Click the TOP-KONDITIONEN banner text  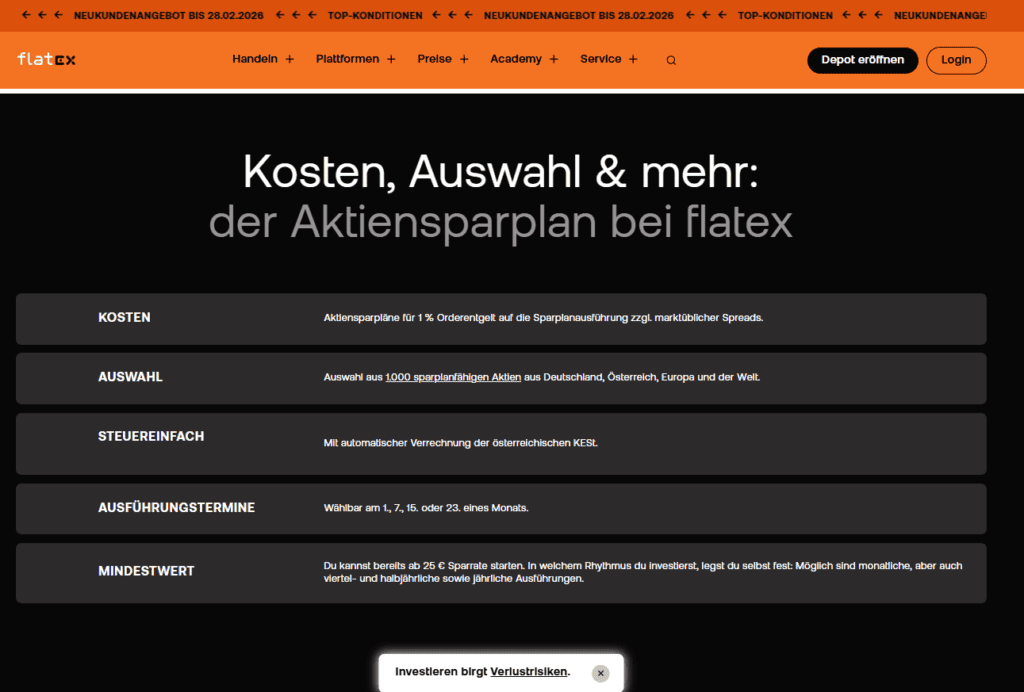click(375, 16)
